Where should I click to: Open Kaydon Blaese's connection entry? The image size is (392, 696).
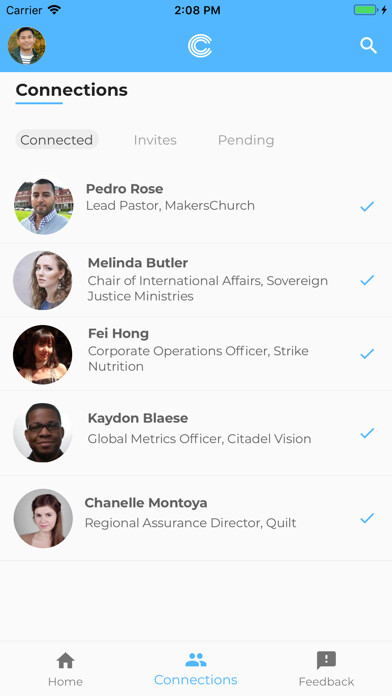pos(196,433)
